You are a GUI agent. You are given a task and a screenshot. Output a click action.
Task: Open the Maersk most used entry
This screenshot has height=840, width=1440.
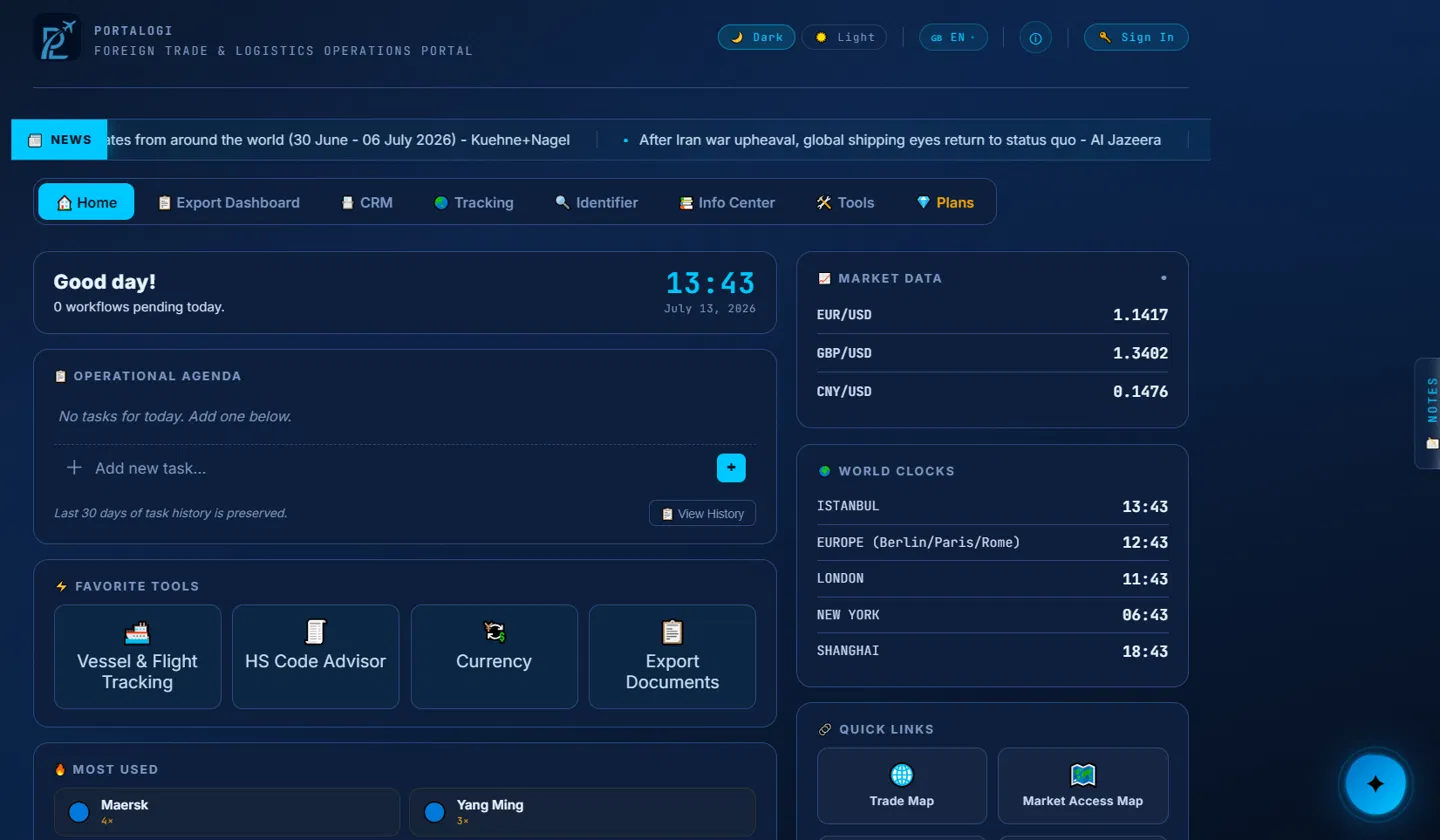tap(227, 812)
